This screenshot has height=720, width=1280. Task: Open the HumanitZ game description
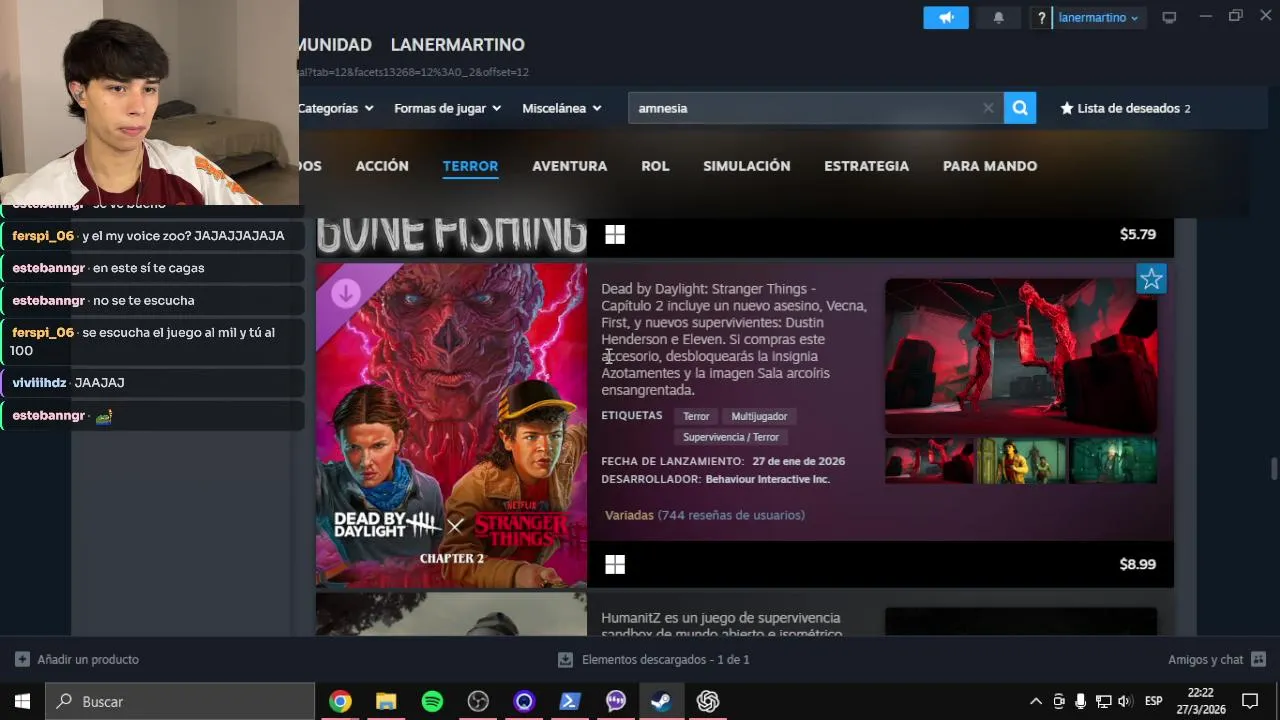721,625
